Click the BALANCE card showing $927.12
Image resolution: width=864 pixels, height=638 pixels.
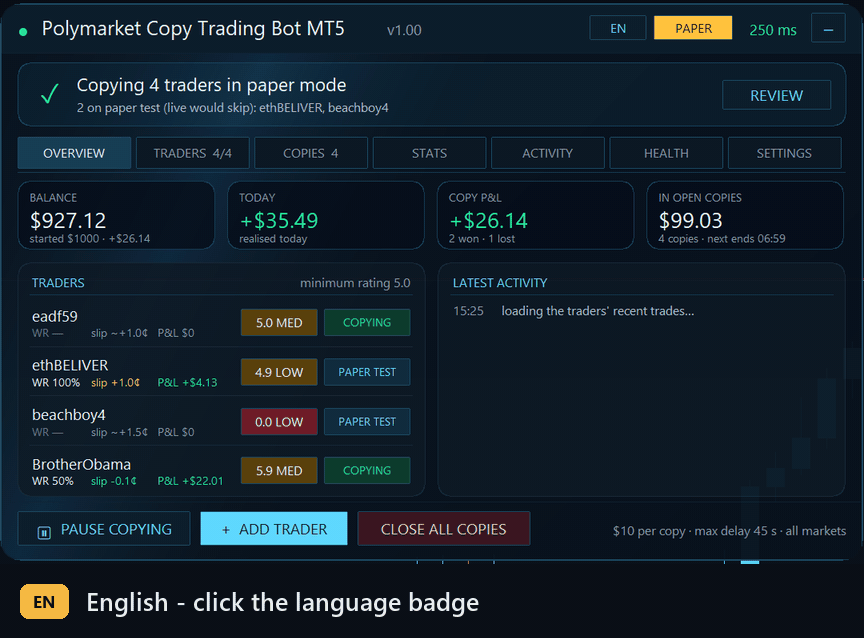[116, 215]
